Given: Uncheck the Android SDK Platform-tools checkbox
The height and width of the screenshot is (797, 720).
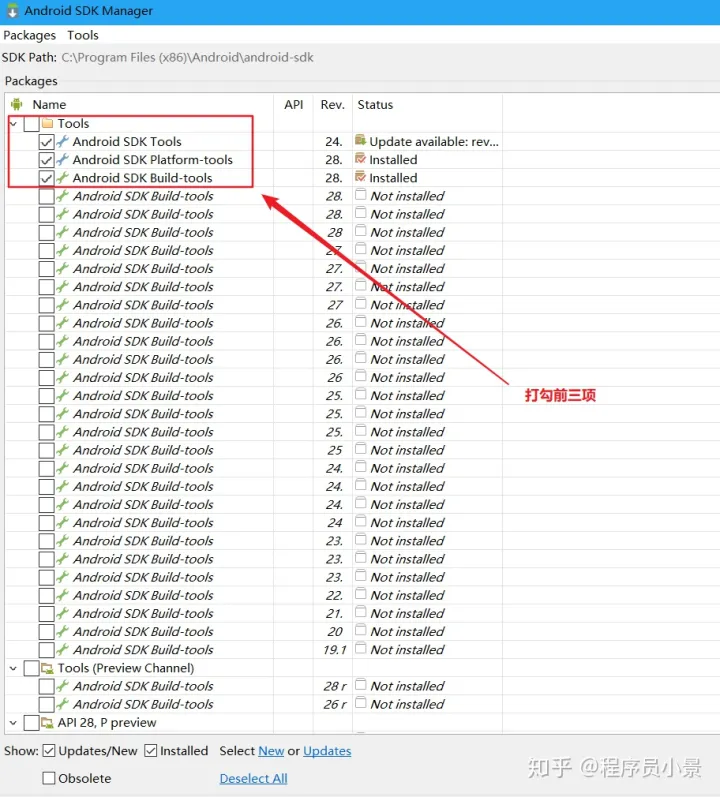Looking at the screenshot, I should (47, 160).
